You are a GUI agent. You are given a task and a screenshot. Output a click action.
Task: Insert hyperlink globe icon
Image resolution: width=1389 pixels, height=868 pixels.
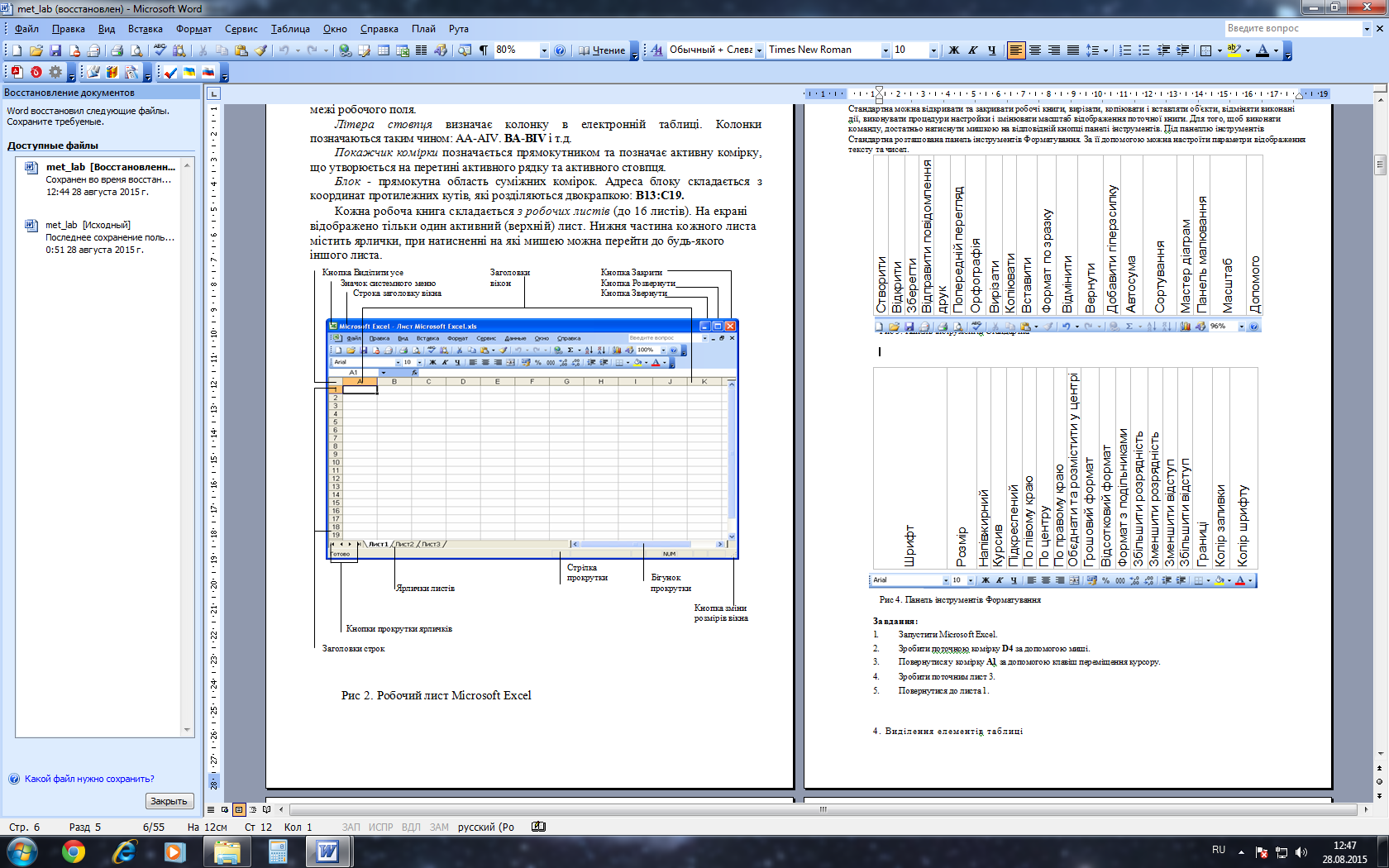tap(345, 50)
